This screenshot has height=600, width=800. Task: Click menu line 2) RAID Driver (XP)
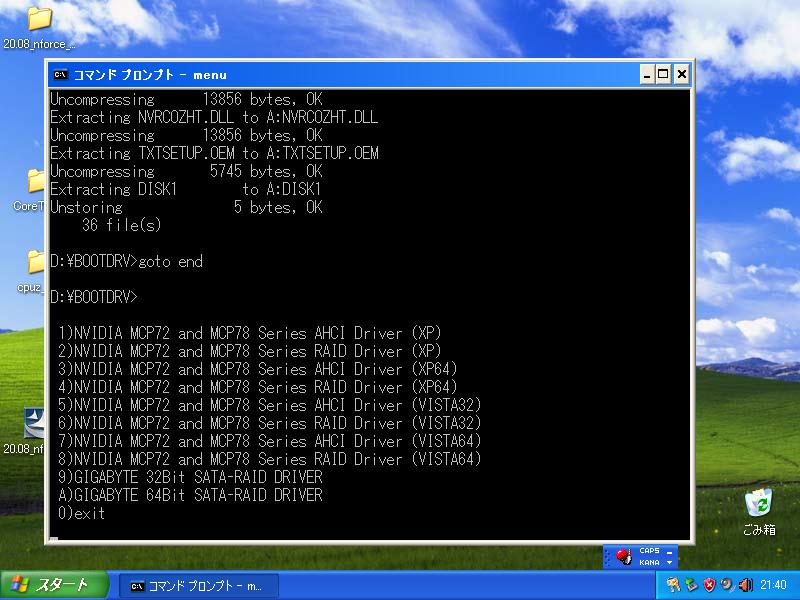tap(249, 351)
